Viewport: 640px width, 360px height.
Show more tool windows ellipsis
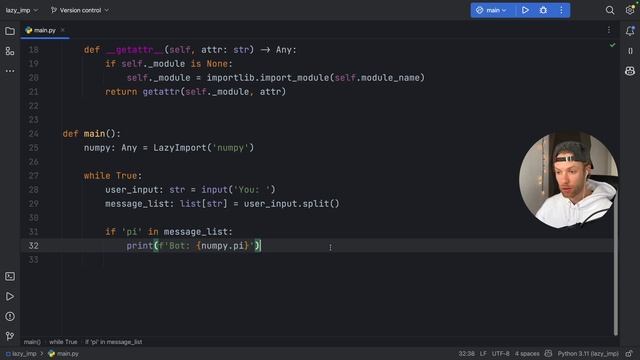coord(10,71)
